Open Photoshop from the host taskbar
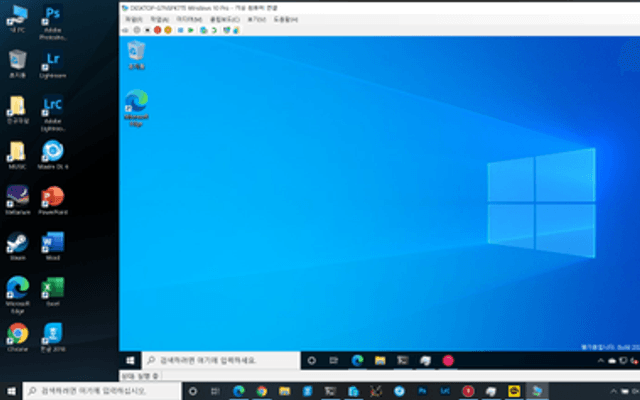Viewport: 640px width, 400px height. (422, 391)
